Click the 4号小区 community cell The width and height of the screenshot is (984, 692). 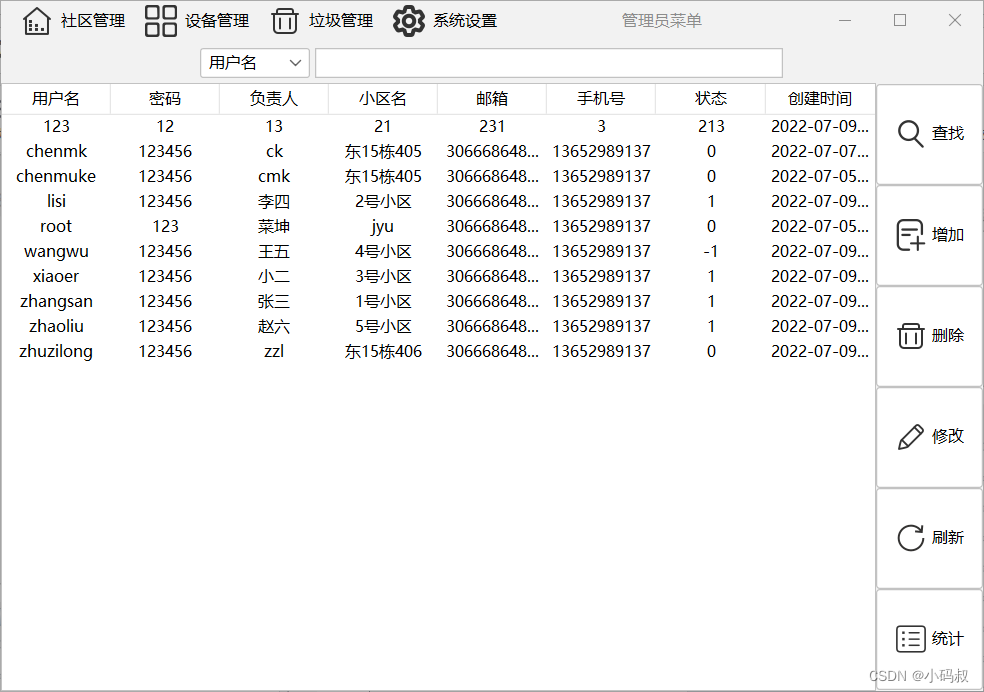pyautogui.click(x=383, y=252)
